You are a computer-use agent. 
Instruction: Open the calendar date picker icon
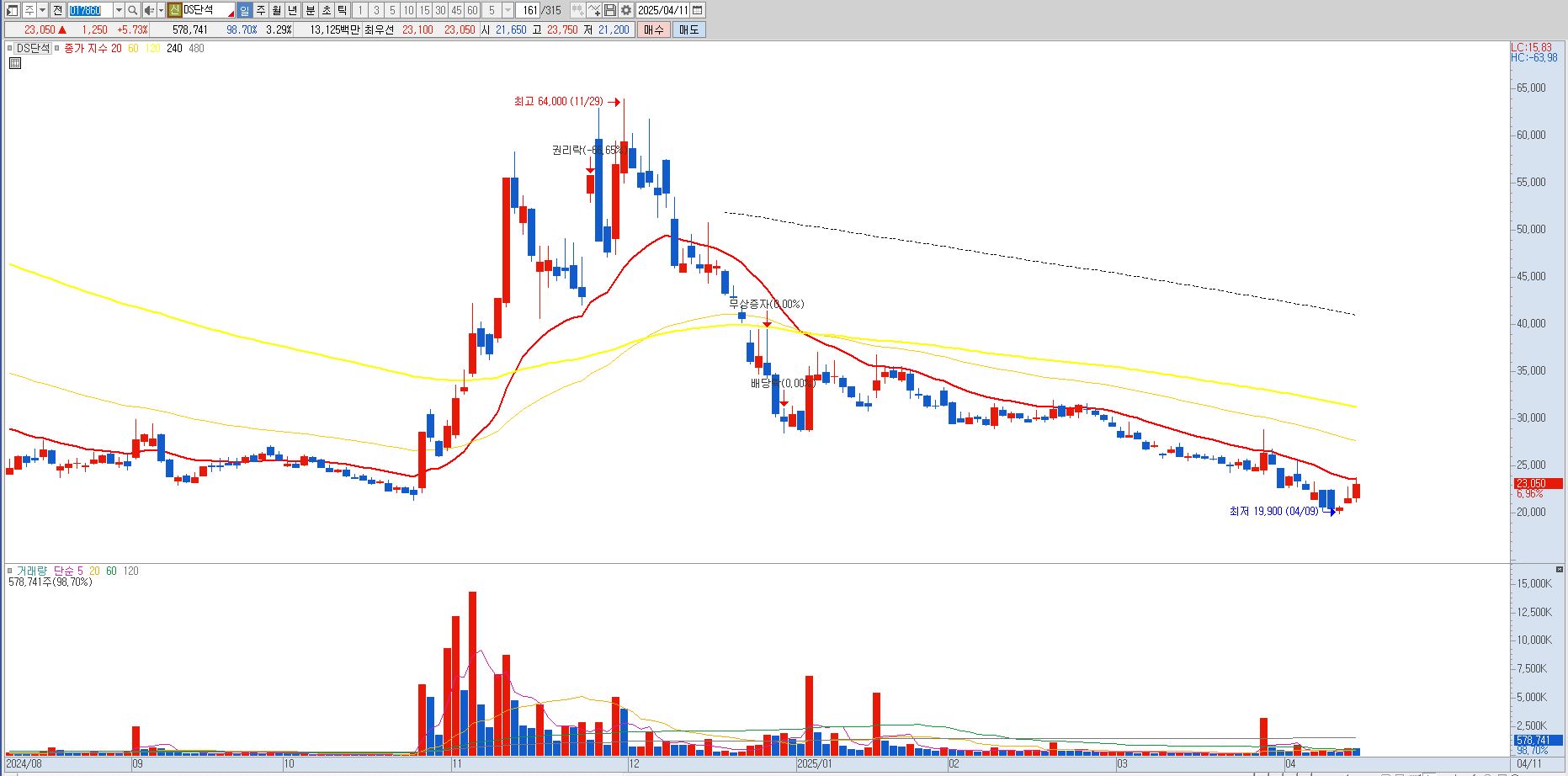coord(697,10)
